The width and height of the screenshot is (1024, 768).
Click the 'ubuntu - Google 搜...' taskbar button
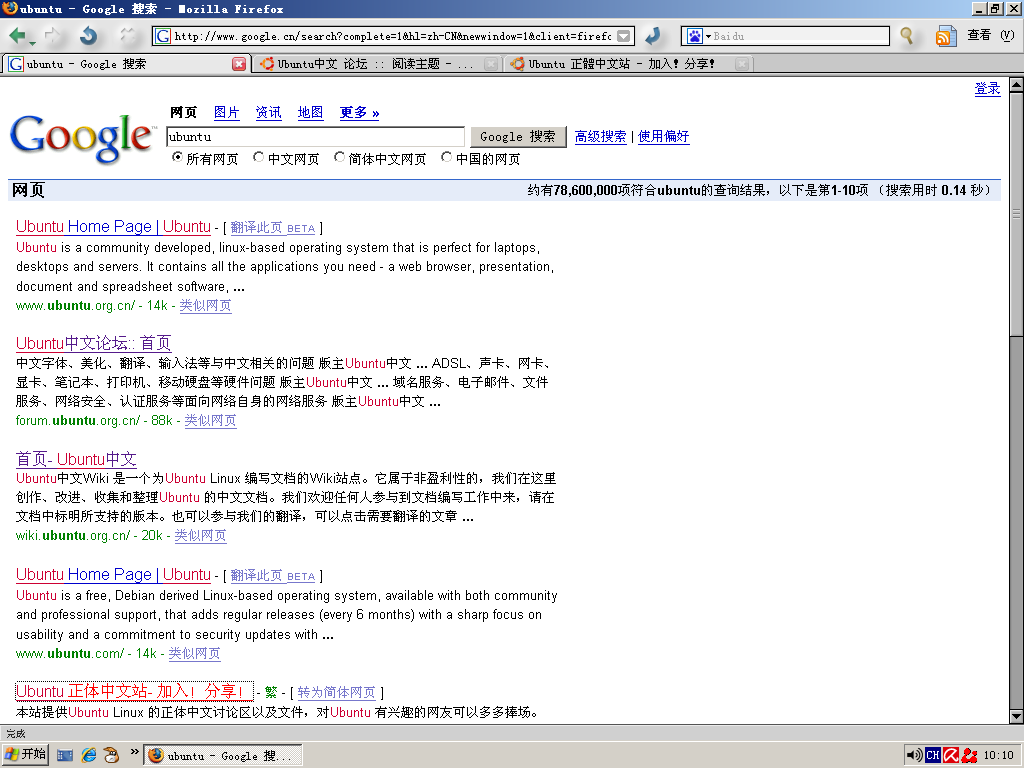[x=223, y=756]
